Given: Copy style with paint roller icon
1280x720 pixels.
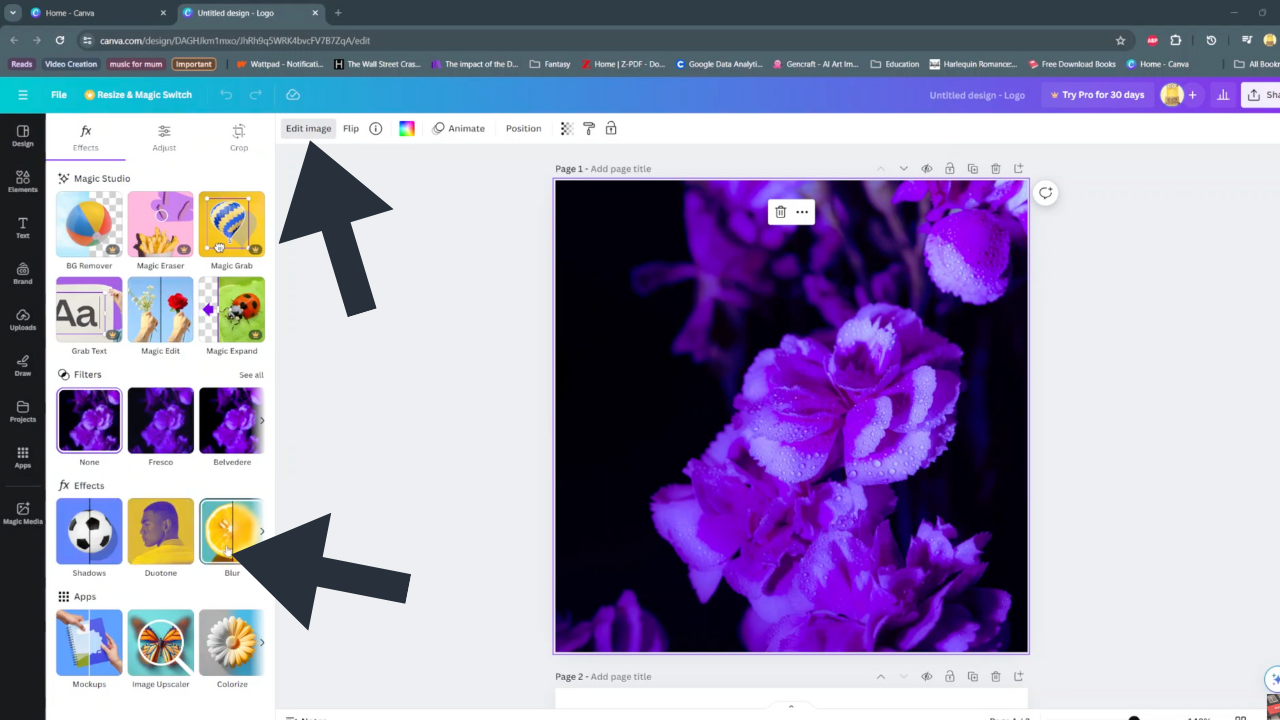Looking at the screenshot, I should pos(589,128).
